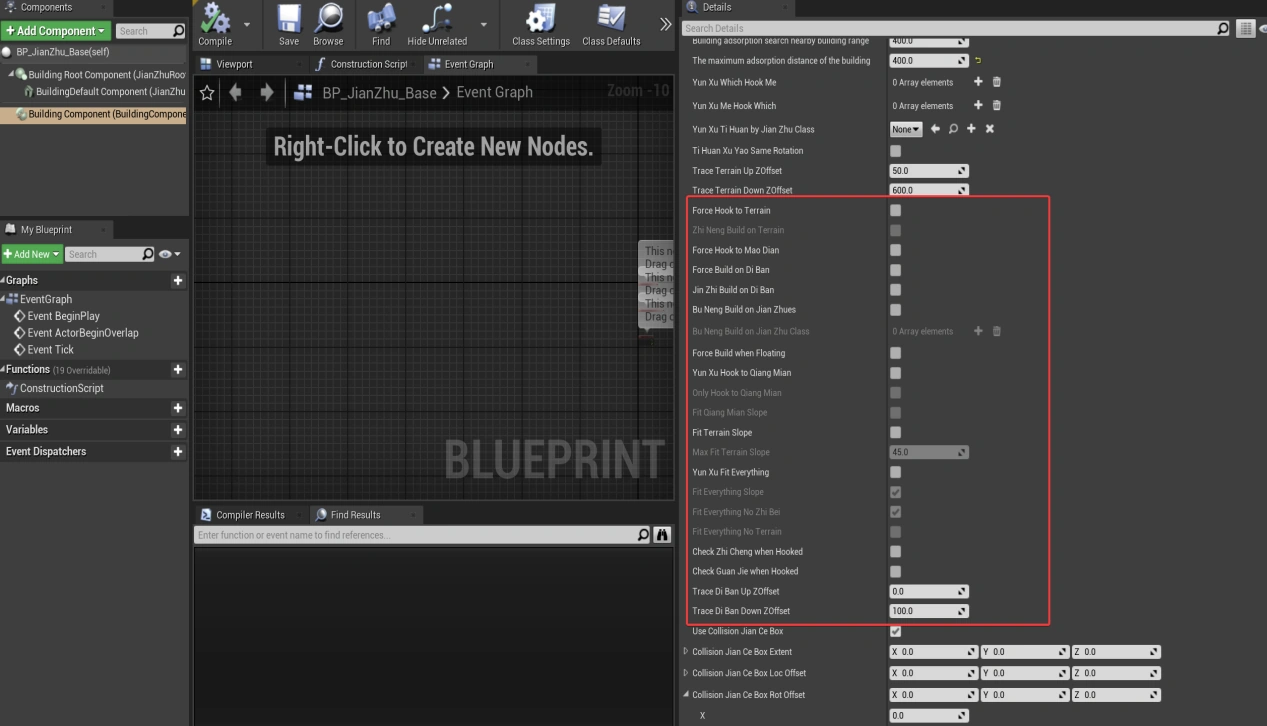1267x726 pixels.
Task: Enable Force Build when Floating
Action: (895, 353)
